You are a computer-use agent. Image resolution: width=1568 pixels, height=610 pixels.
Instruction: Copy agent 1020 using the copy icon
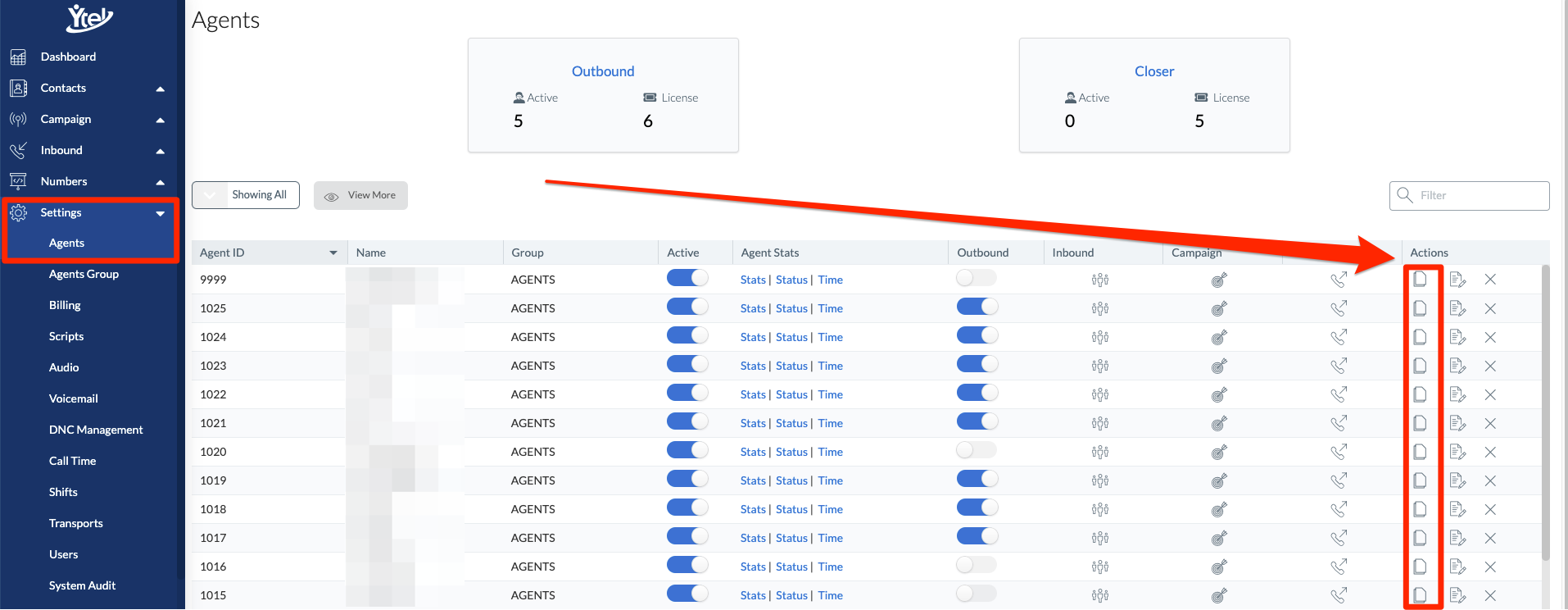1420,452
